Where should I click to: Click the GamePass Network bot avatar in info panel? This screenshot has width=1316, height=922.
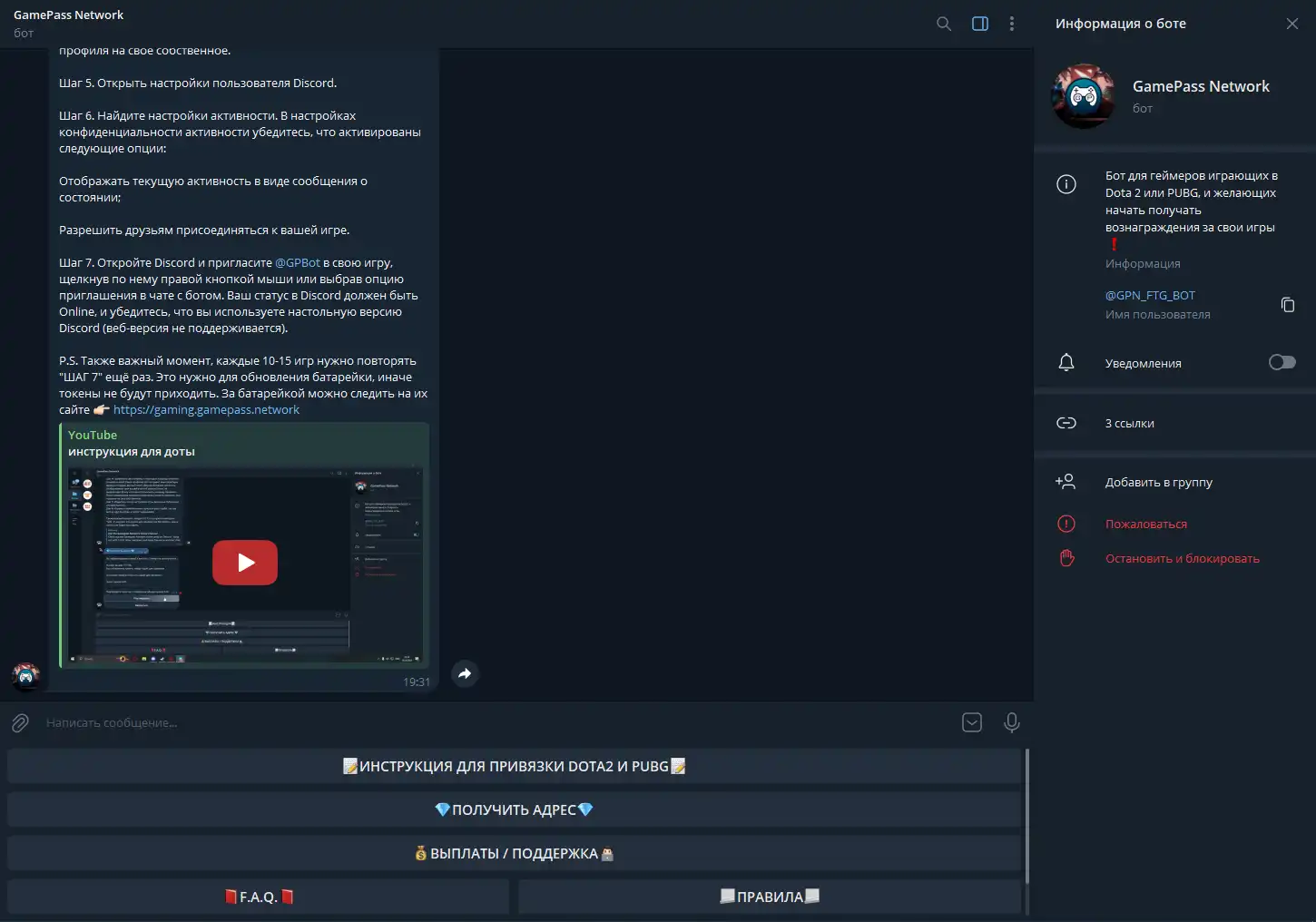point(1084,95)
